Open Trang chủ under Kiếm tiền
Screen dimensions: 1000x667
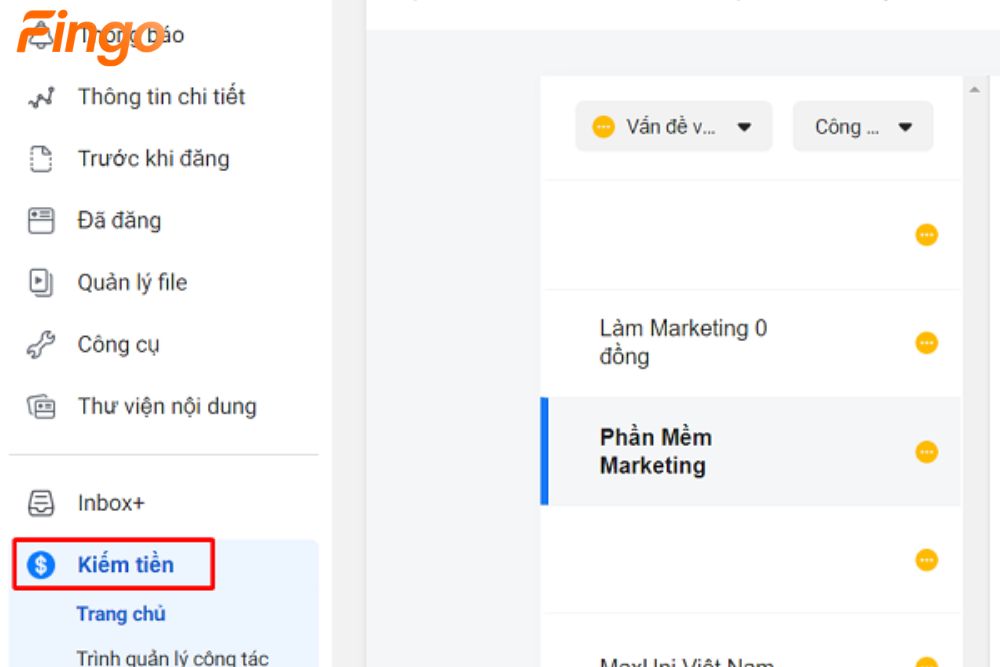pyautogui.click(x=121, y=613)
